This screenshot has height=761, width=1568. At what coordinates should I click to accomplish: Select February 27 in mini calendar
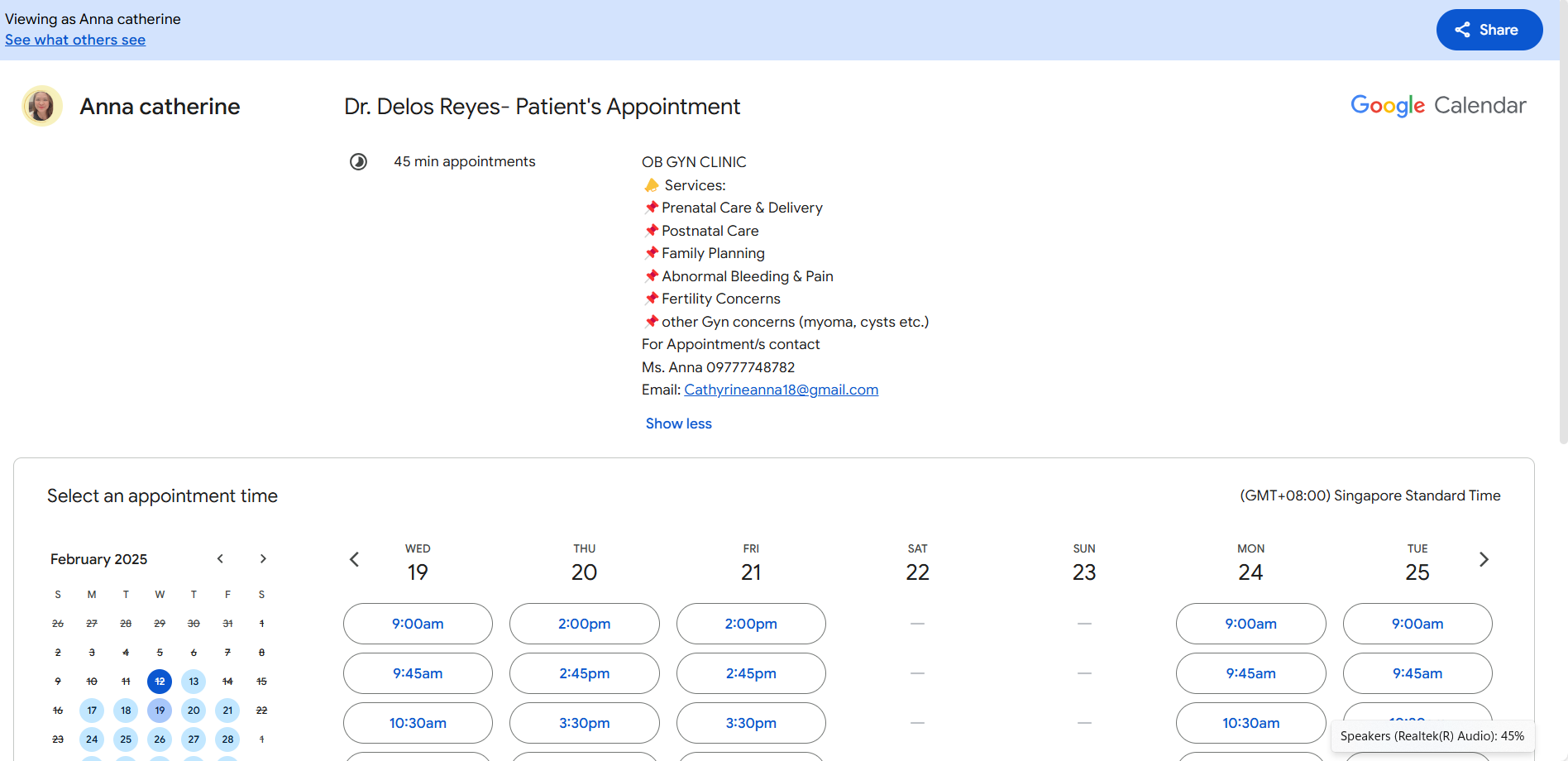click(194, 739)
